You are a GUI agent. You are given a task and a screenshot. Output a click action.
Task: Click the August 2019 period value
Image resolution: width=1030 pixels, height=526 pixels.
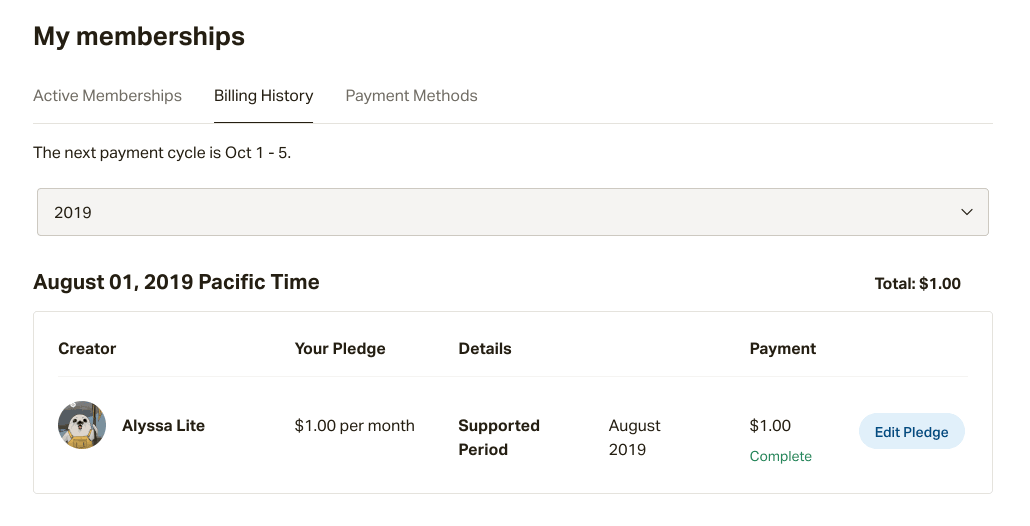pyautogui.click(x=635, y=437)
